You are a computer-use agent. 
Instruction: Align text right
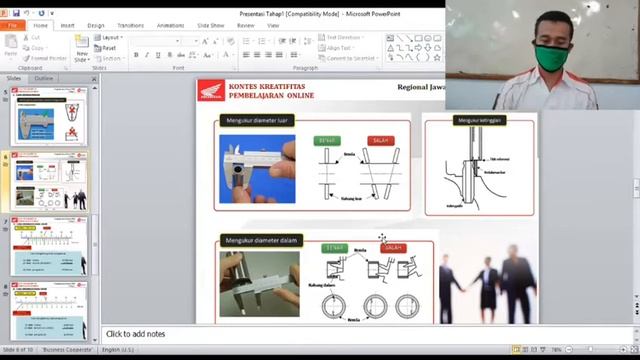pyautogui.click(x=268, y=55)
